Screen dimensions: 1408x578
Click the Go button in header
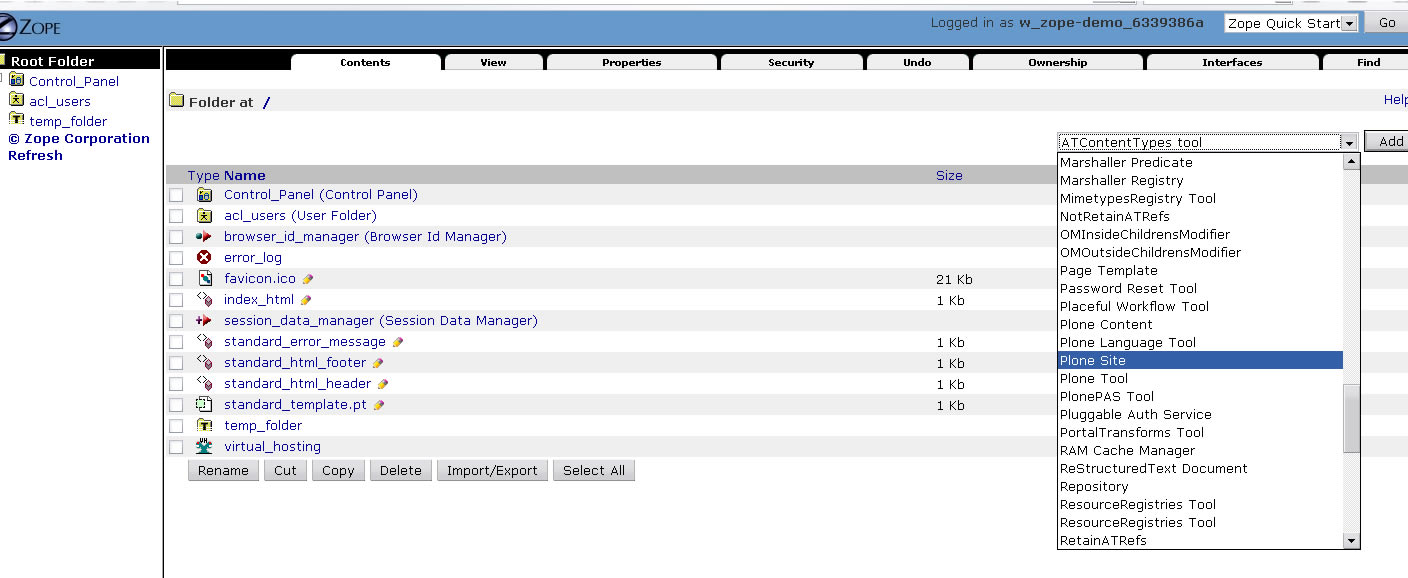(1387, 23)
